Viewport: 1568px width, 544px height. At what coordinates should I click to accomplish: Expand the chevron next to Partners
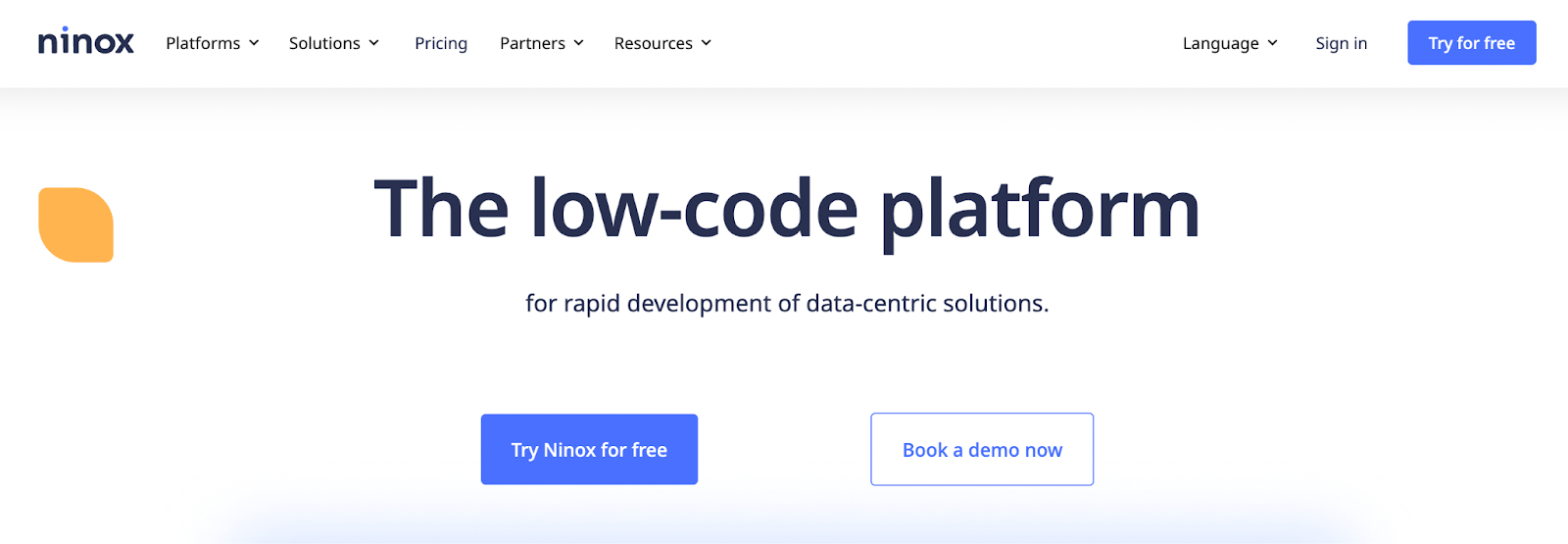point(578,43)
